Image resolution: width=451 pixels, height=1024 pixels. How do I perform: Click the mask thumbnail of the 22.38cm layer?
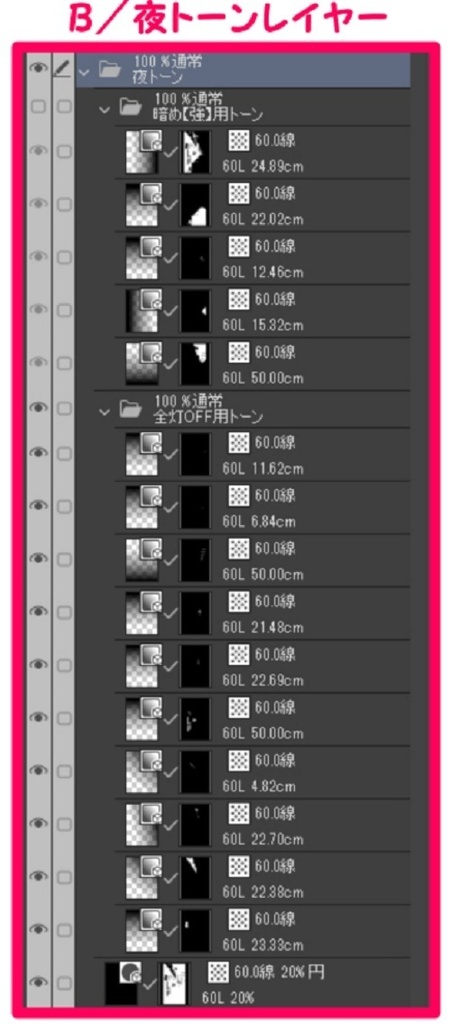(x=195, y=877)
